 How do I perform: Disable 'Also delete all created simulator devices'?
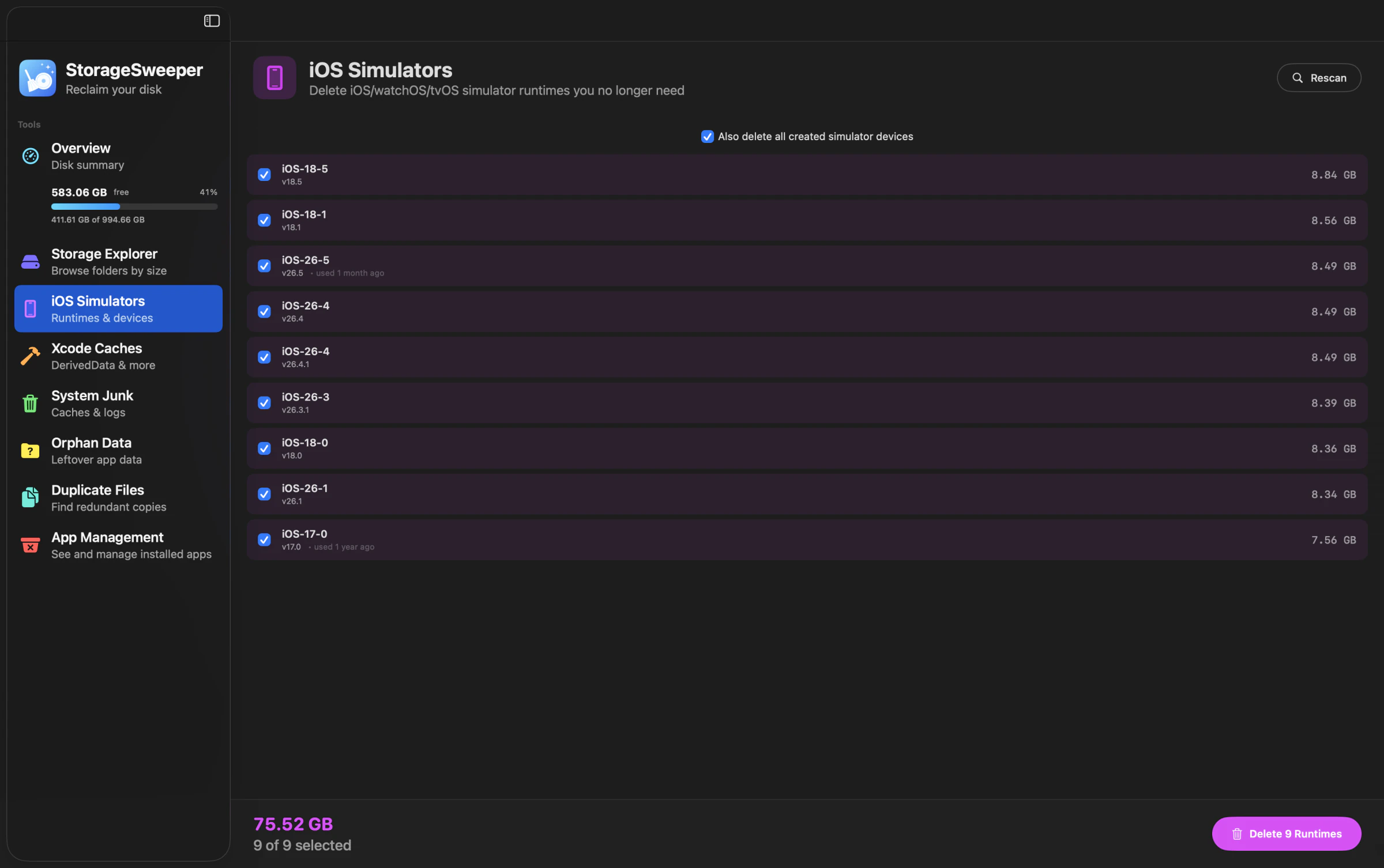click(707, 137)
